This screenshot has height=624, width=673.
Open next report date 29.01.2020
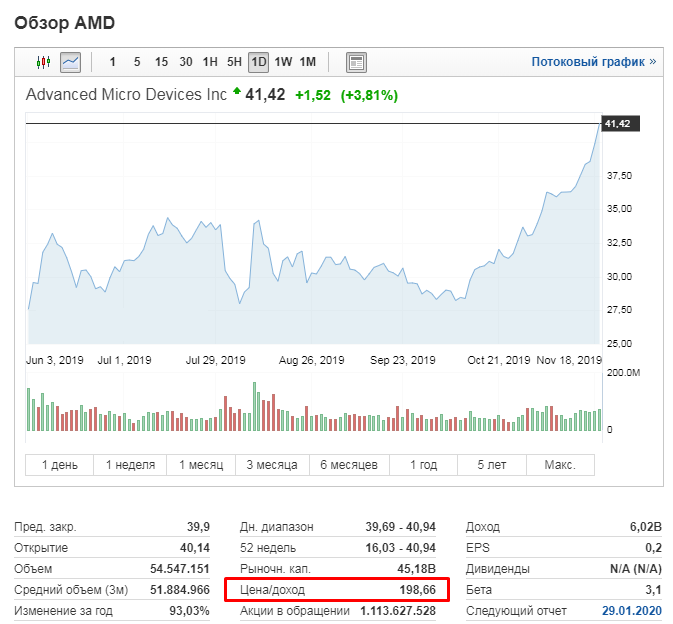click(631, 611)
